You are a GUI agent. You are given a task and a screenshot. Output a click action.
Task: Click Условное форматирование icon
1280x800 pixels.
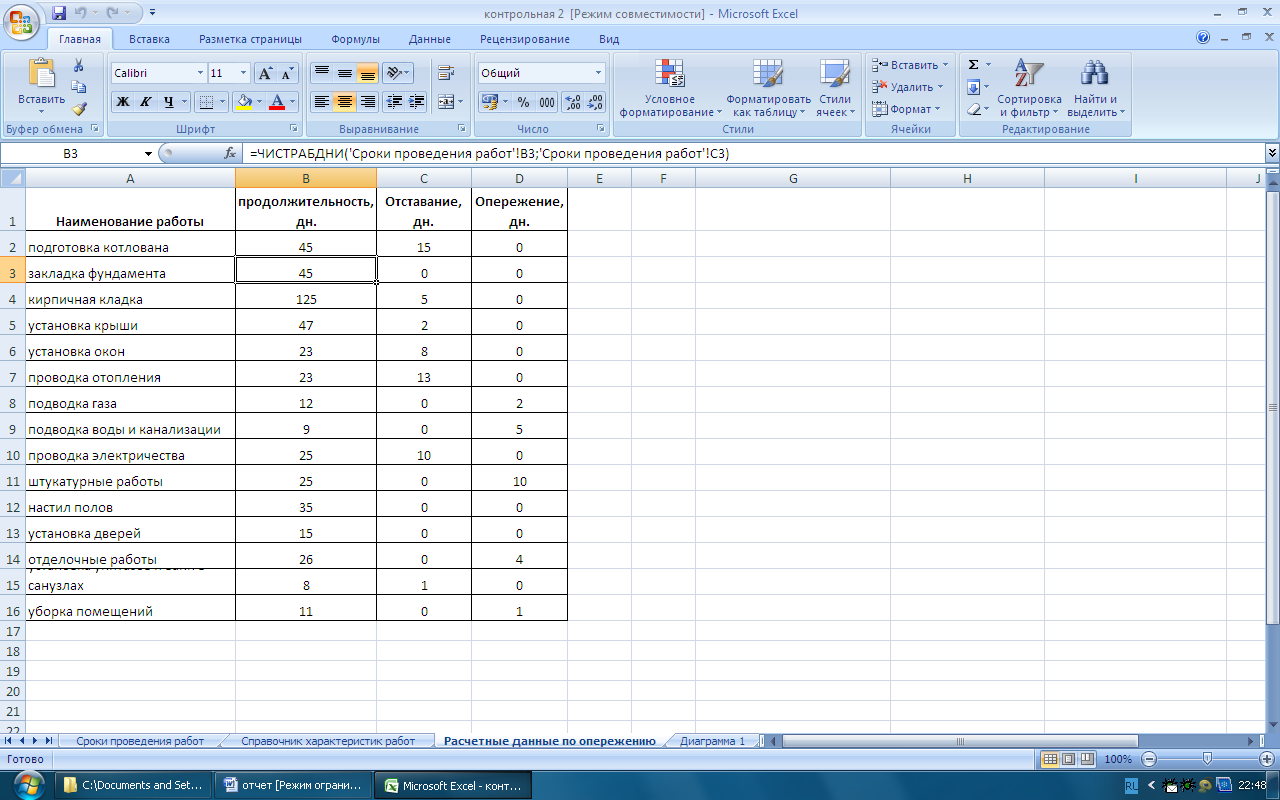click(x=669, y=88)
